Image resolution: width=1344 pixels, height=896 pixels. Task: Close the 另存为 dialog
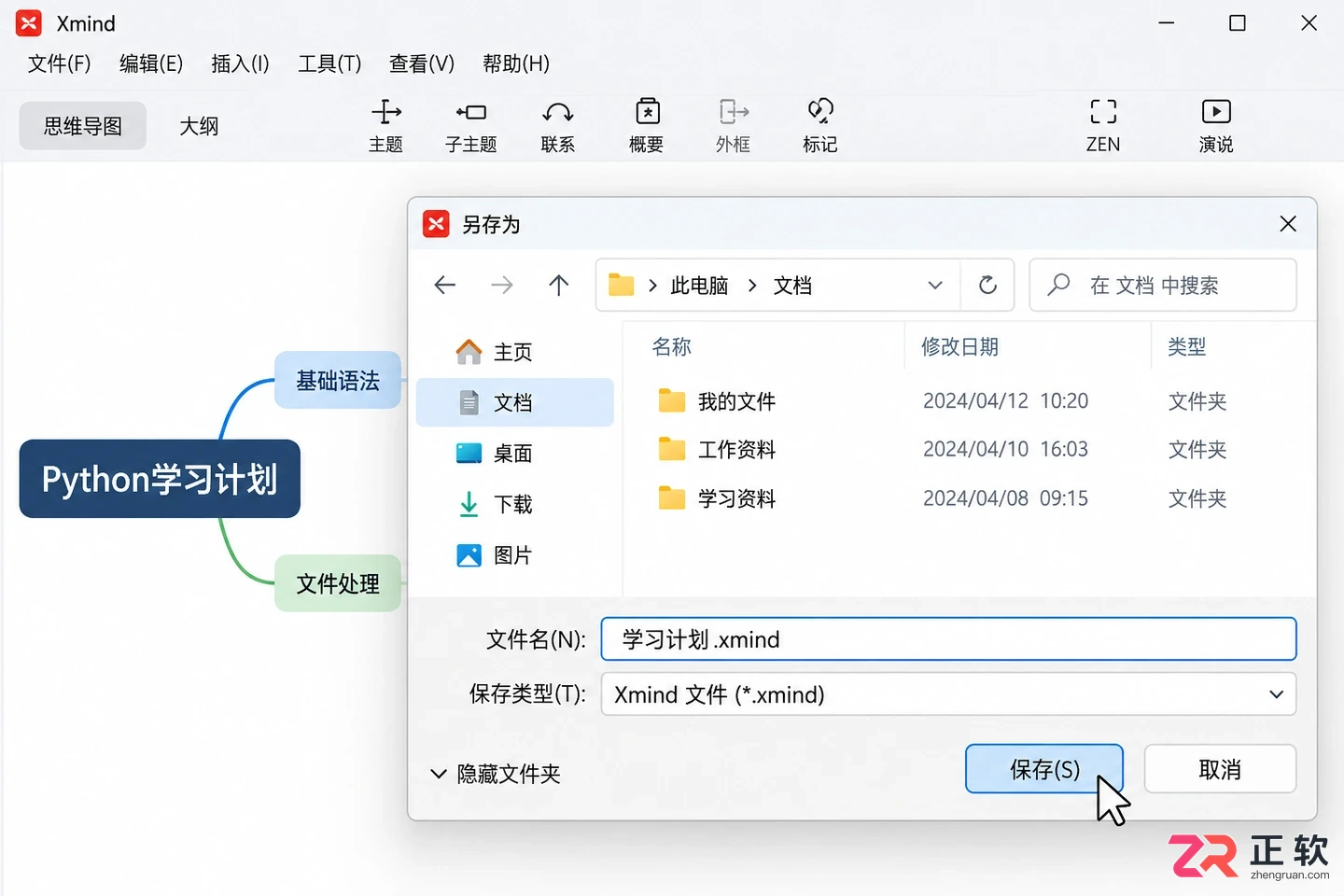pyautogui.click(x=1288, y=224)
